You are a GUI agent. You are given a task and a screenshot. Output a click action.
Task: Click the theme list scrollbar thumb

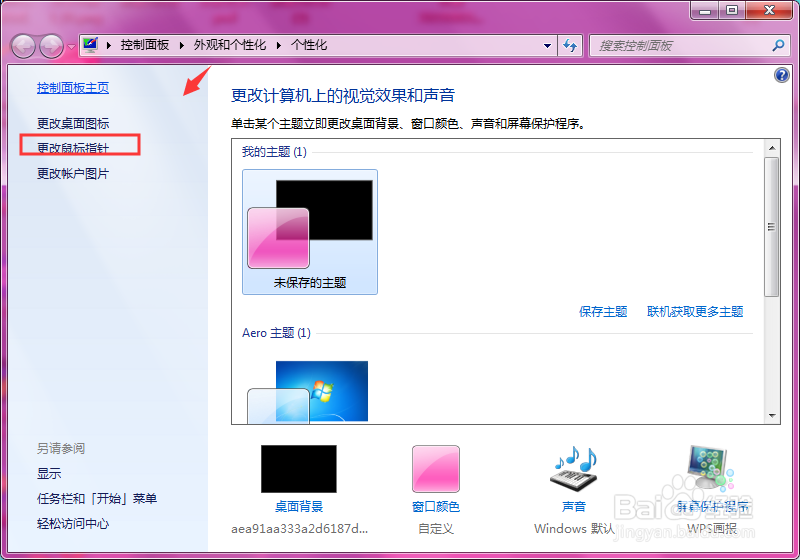click(x=771, y=226)
